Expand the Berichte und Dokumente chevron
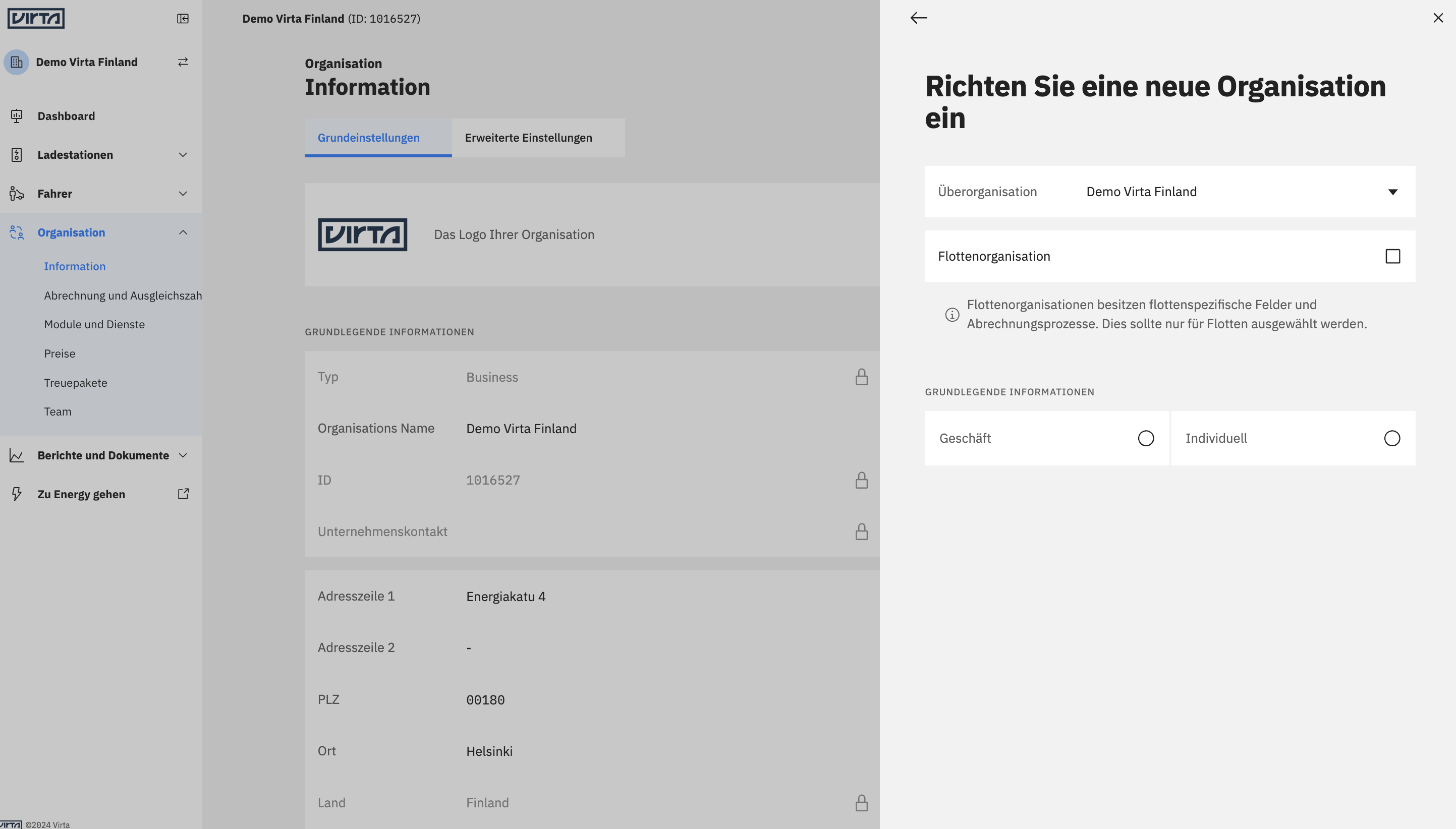 pos(183,455)
